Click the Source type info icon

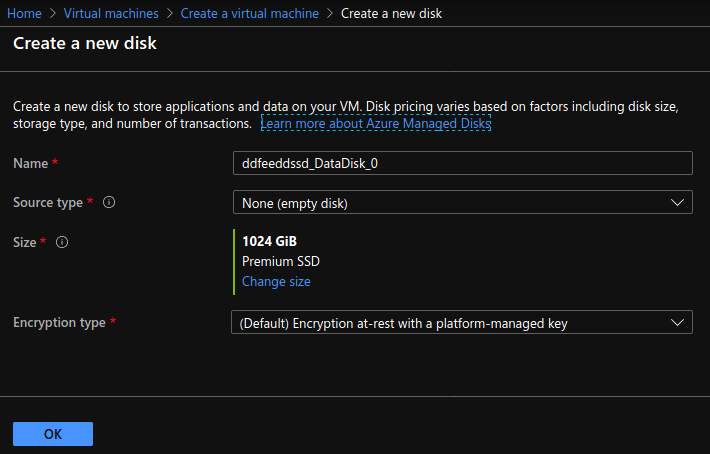coord(110,202)
